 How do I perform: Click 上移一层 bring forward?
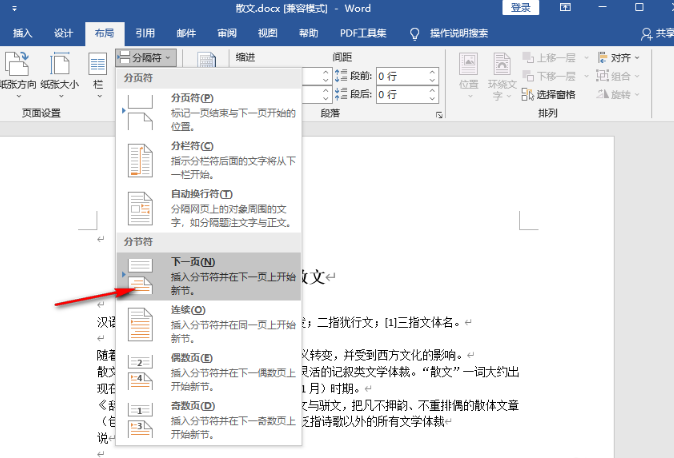pyautogui.click(x=548, y=57)
